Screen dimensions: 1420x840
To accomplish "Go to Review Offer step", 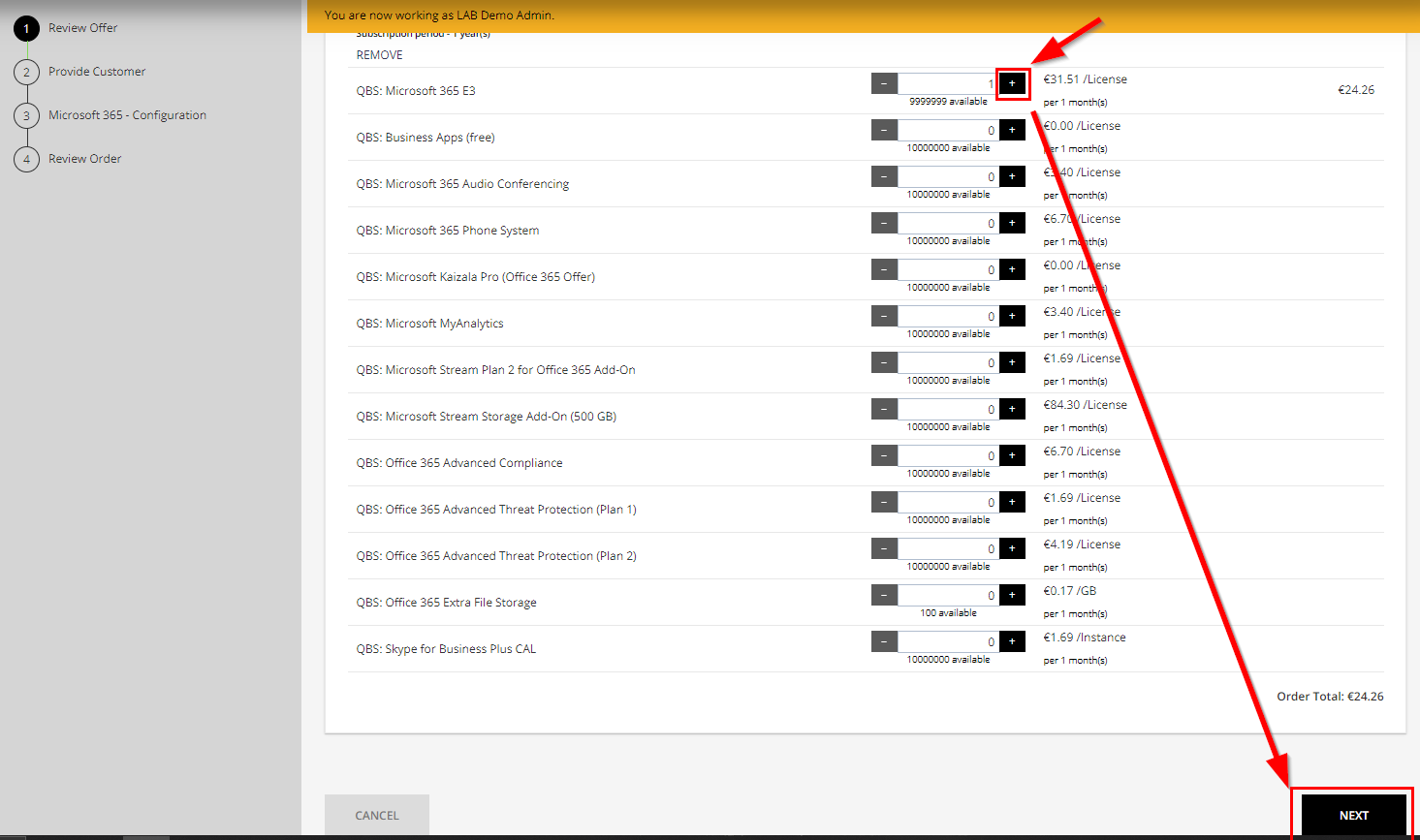I will coord(83,28).
